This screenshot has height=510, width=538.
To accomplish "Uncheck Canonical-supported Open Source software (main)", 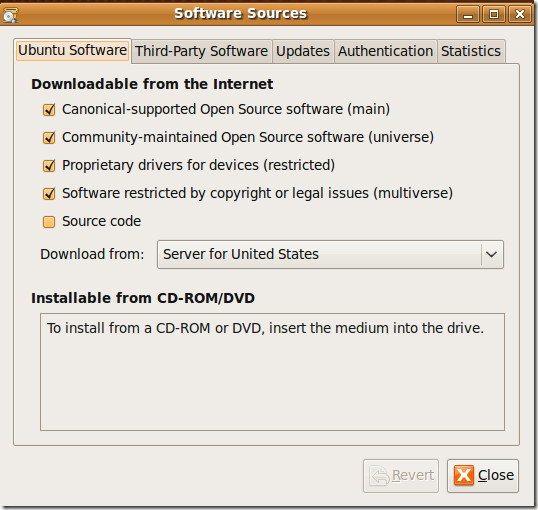I will click(49, 110).
